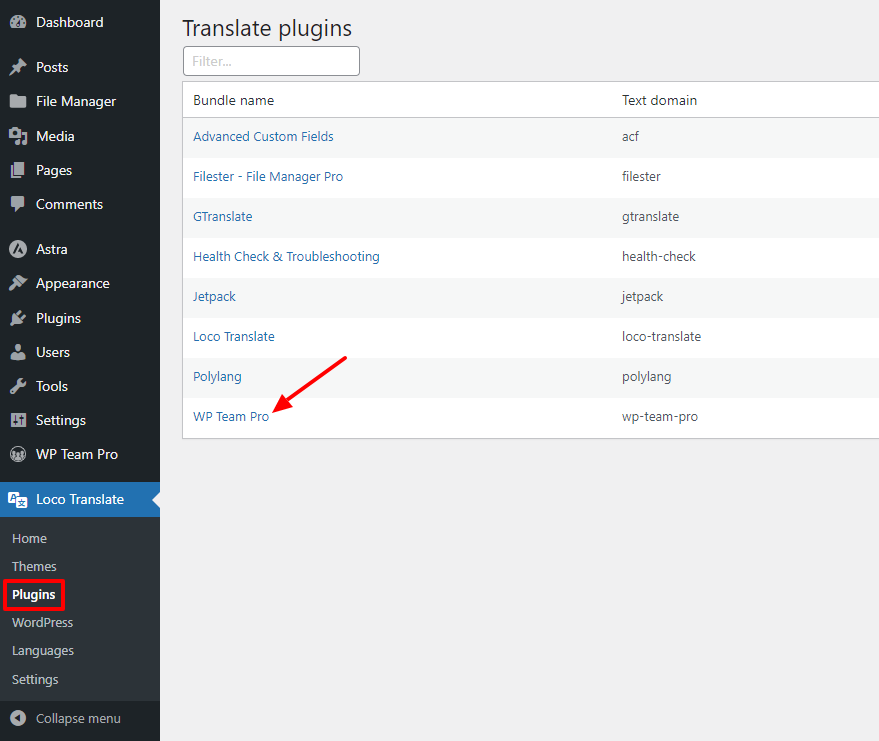Open the WordPress submenu item
The height and width of the screenshot is (741, 879).
[x=43, y=623]
